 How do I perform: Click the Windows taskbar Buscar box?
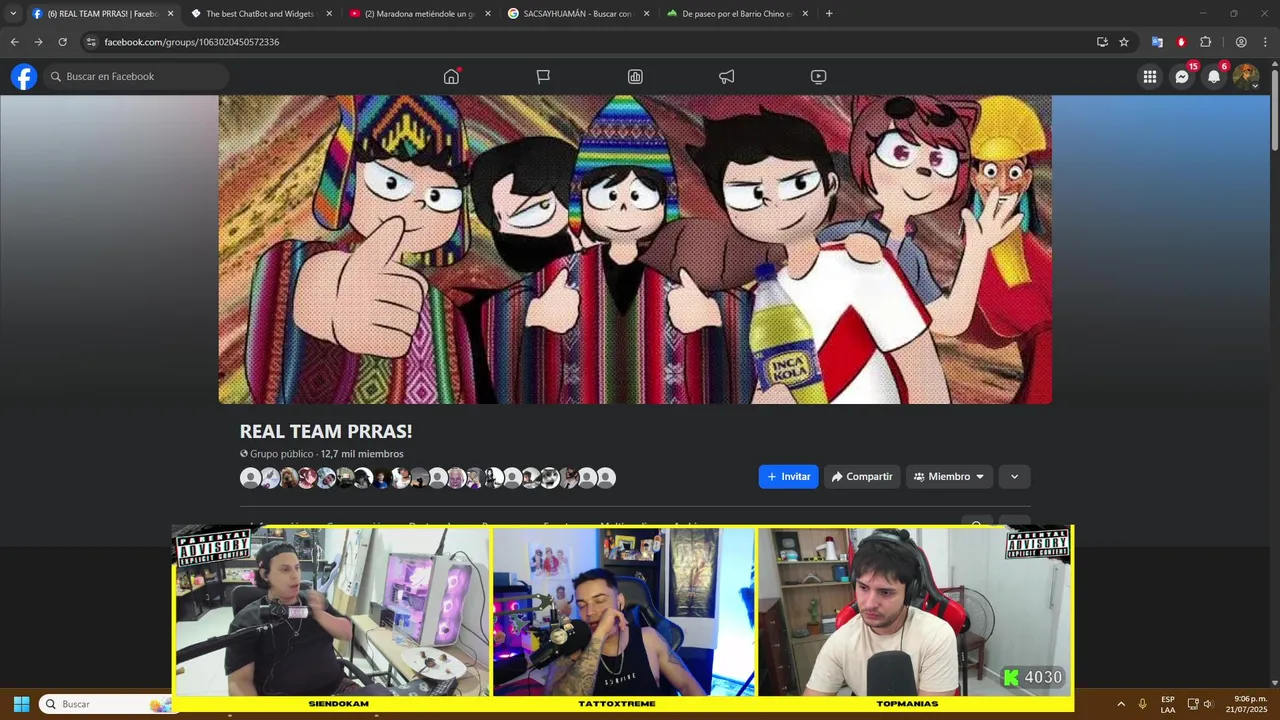click(106, 704)
